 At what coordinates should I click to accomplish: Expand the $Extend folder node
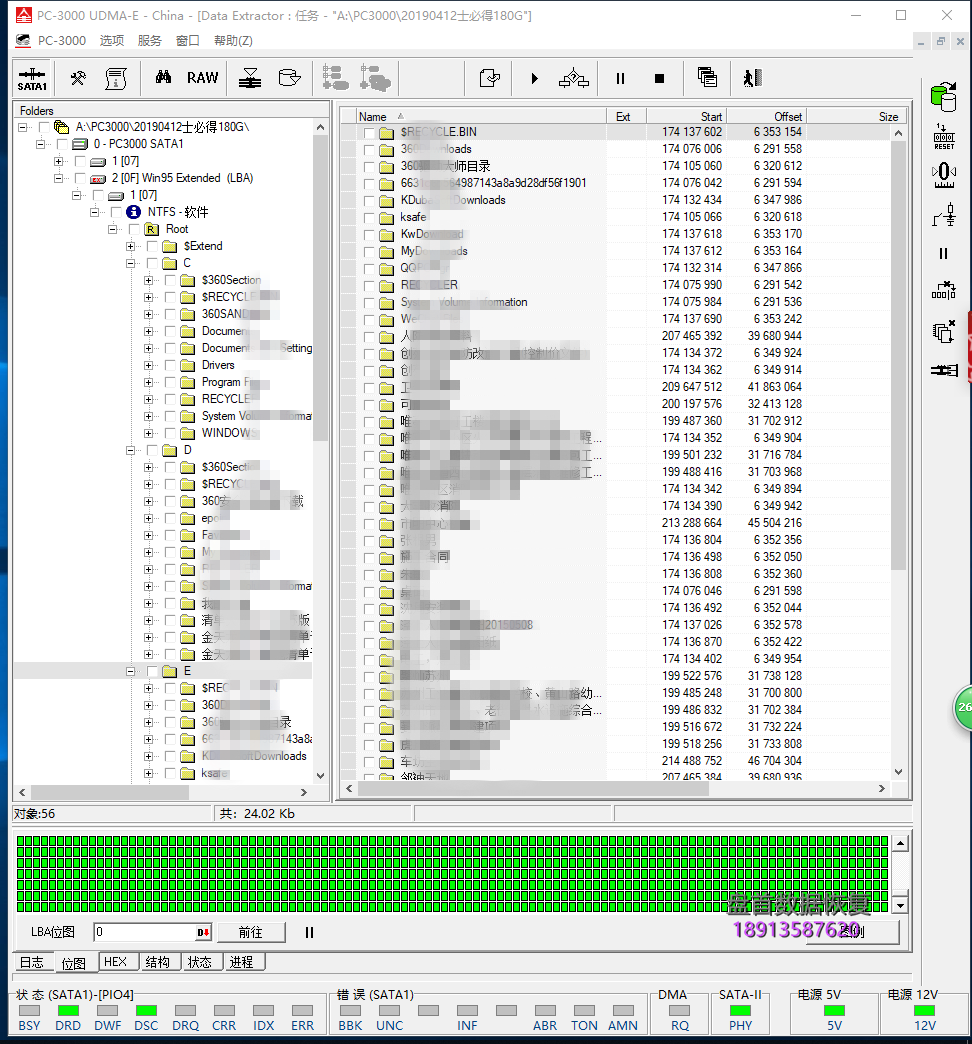tap(130, 246)
